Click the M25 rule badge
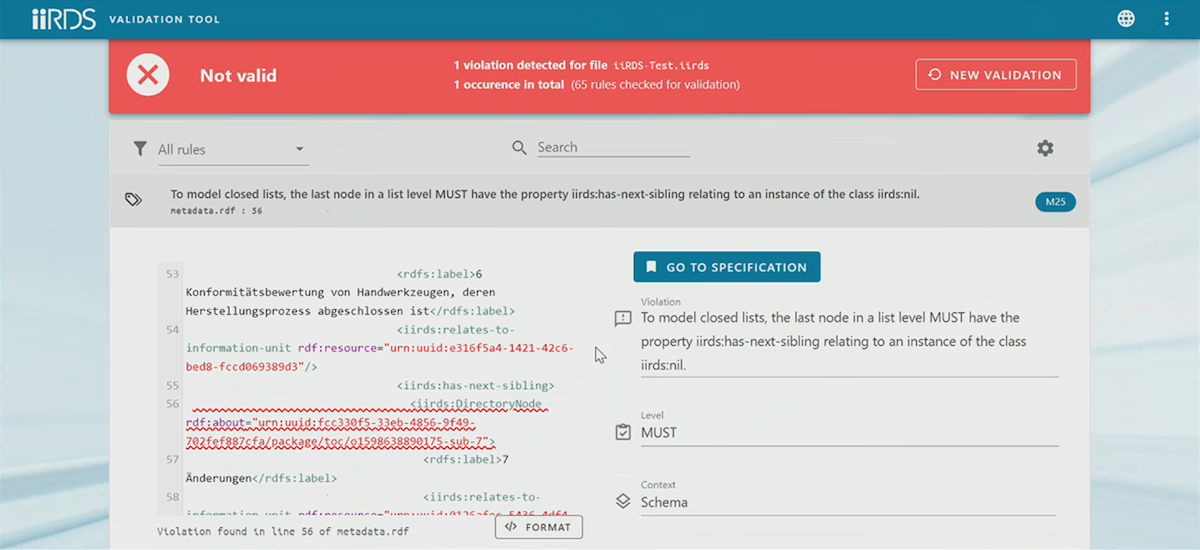 click(x=1055, y=202)
